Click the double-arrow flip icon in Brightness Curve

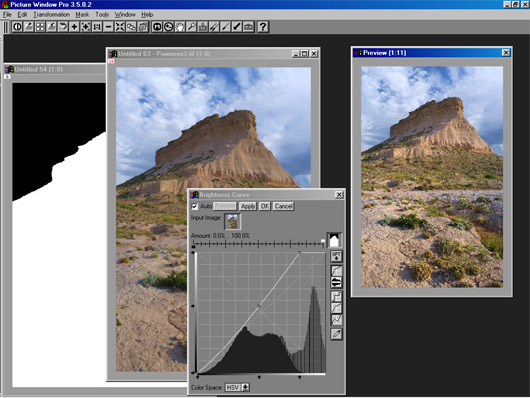pos(336,282)
